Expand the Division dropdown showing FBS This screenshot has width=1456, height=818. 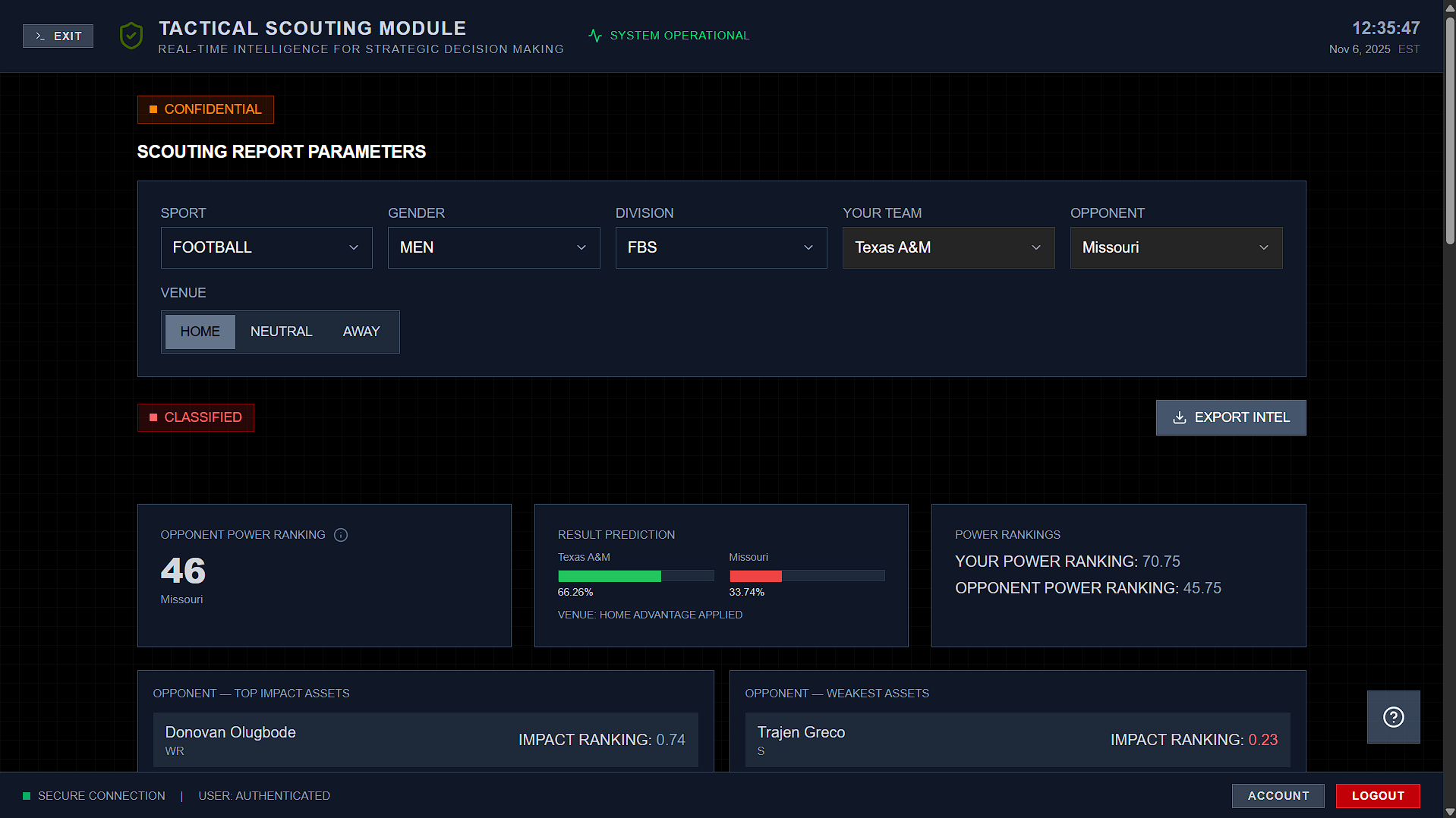coord(720,247)
